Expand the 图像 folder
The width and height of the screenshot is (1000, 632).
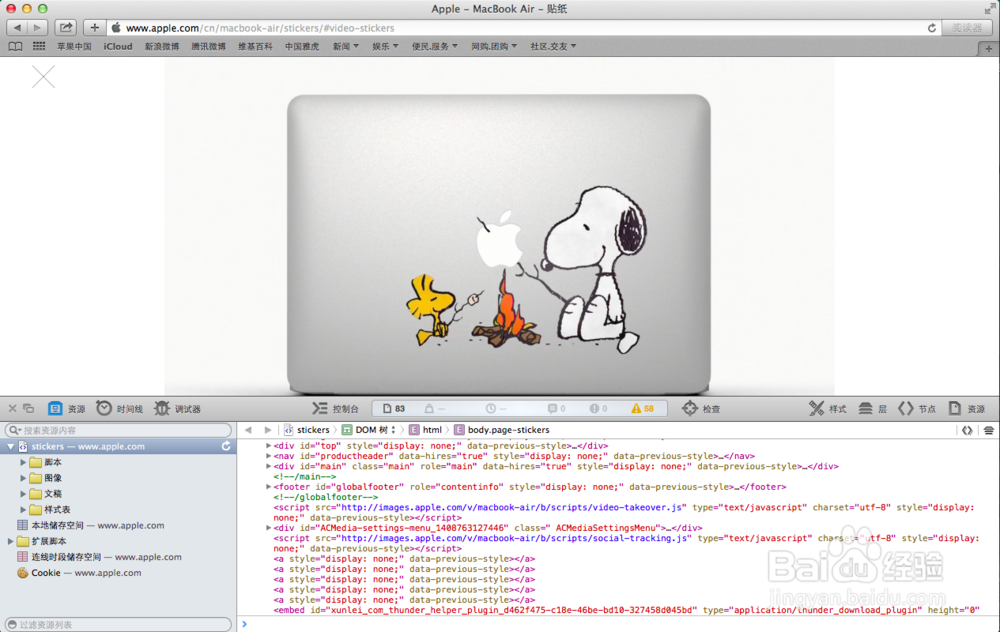click(x=23, y=478)
